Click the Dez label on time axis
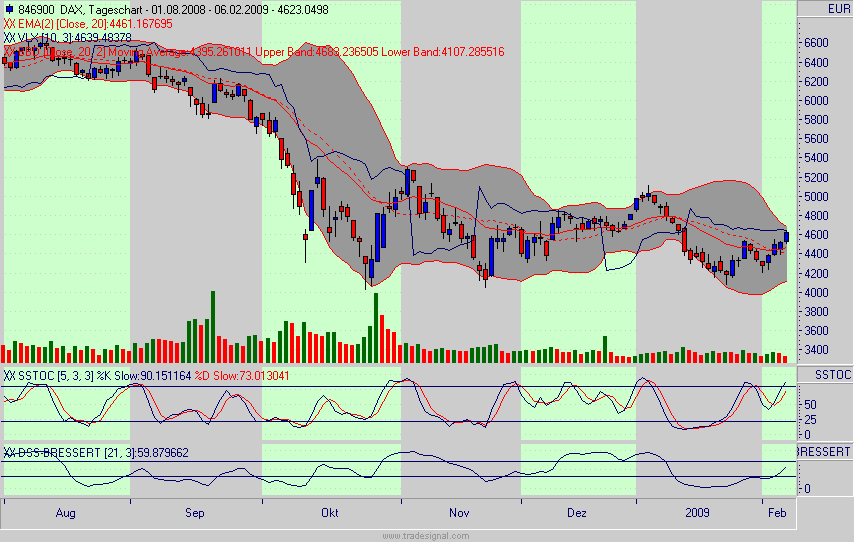 coord(577,513)
